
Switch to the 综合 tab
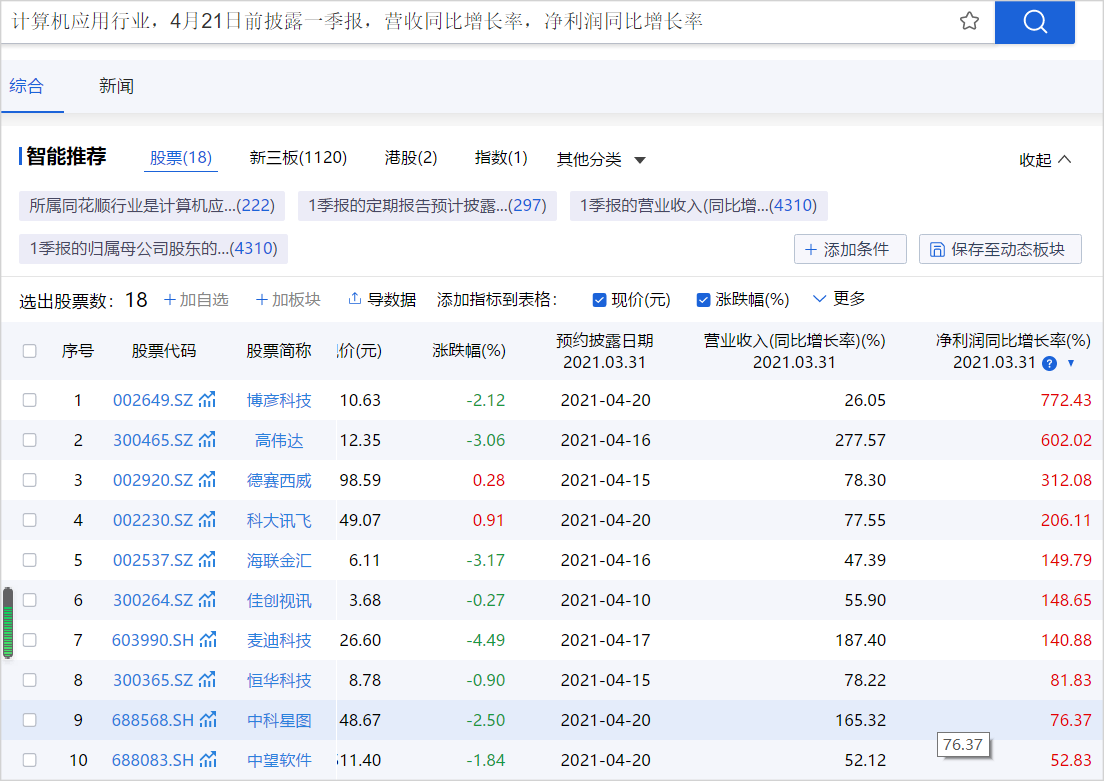(27, 86)
